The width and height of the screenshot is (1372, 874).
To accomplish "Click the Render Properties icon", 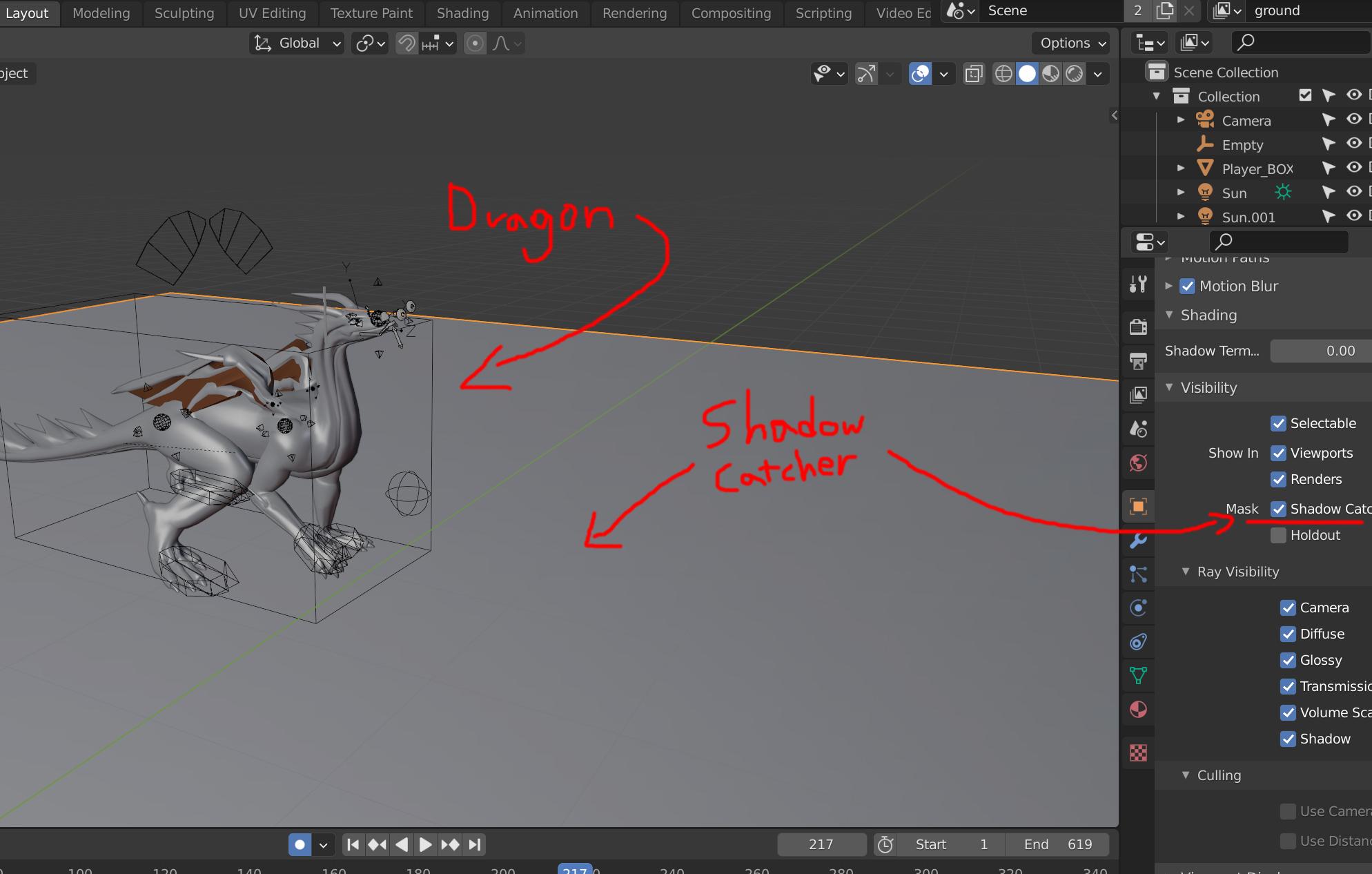I will 1140,323.
